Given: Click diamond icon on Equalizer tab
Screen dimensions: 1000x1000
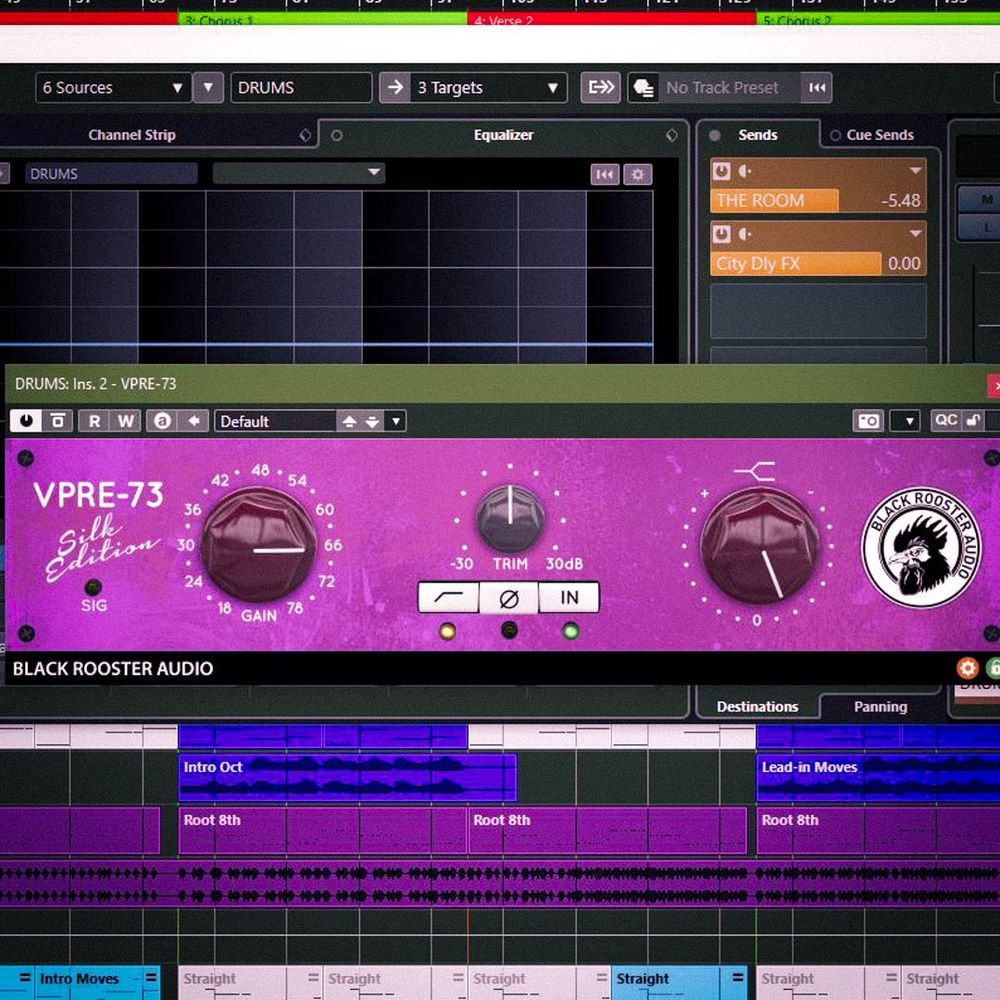Looking at the screenshot, I should click(x=672, y=135).
